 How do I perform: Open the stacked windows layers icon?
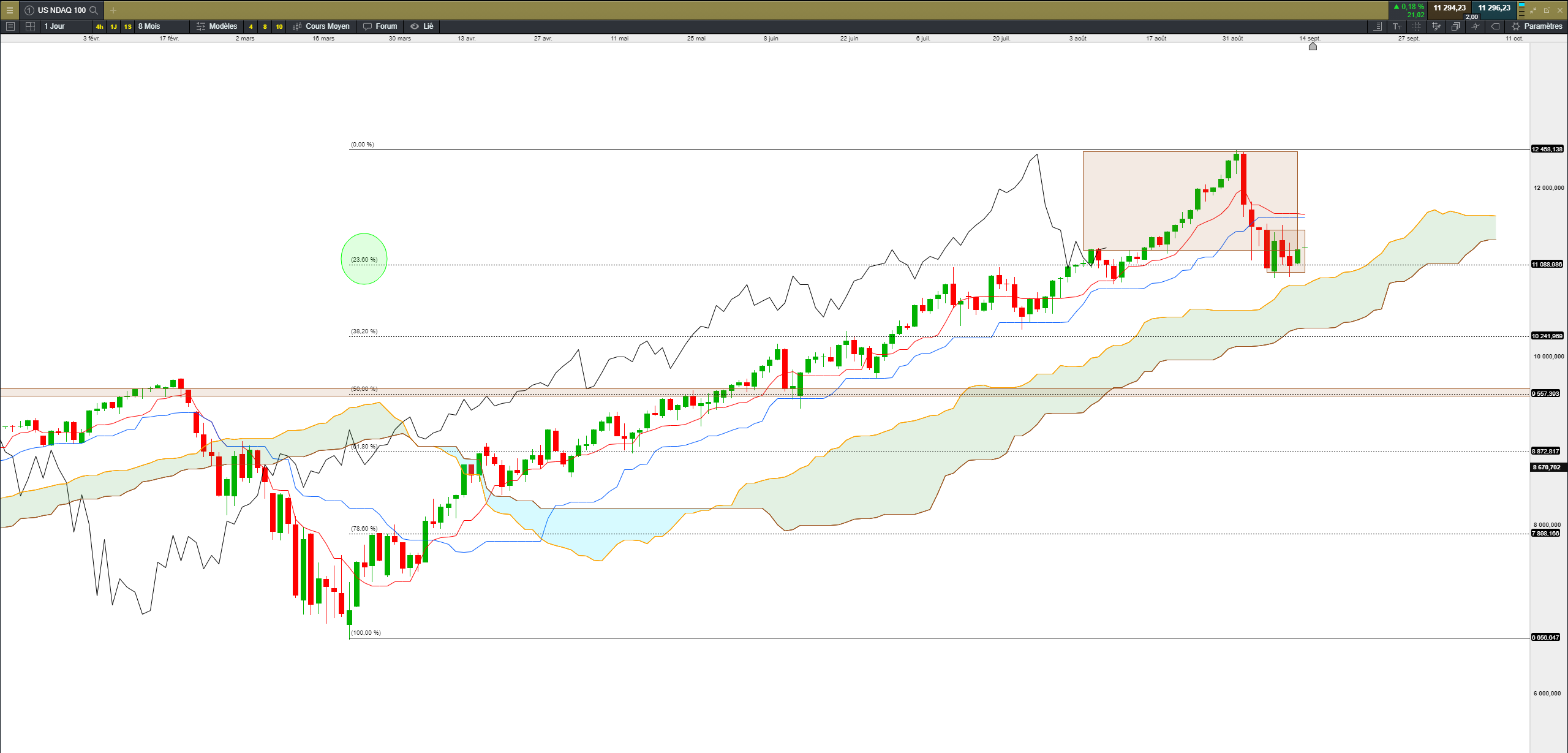pos(1455,26)
